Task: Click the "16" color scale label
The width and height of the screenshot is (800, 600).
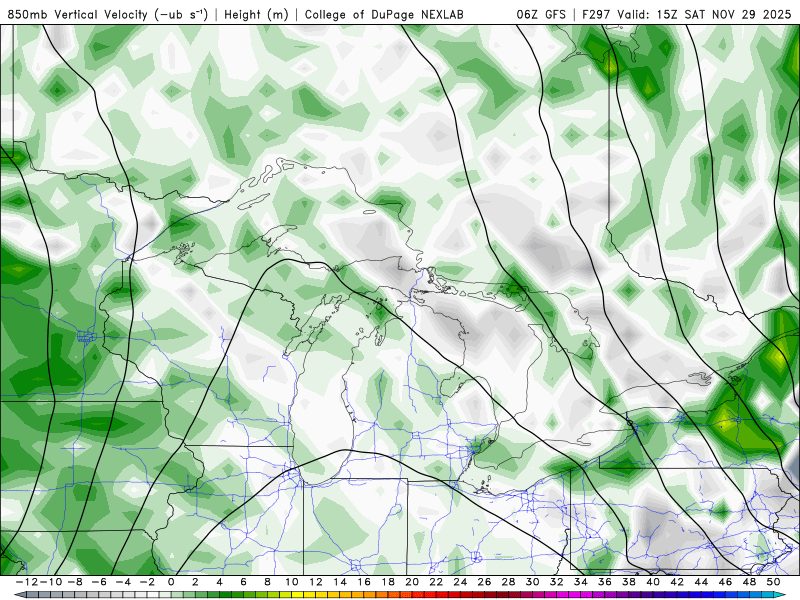Action: point(364,582)
